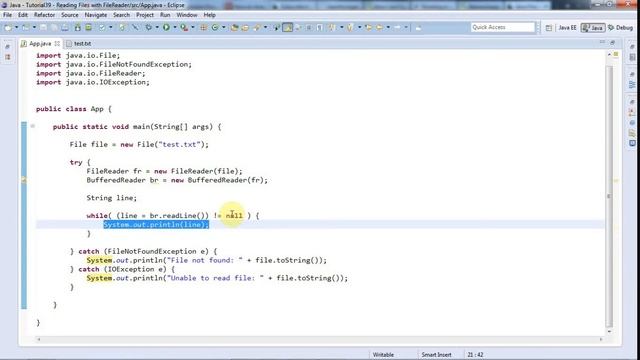
Task: Open the Search dropdown arrow
Action: point(265,27)
